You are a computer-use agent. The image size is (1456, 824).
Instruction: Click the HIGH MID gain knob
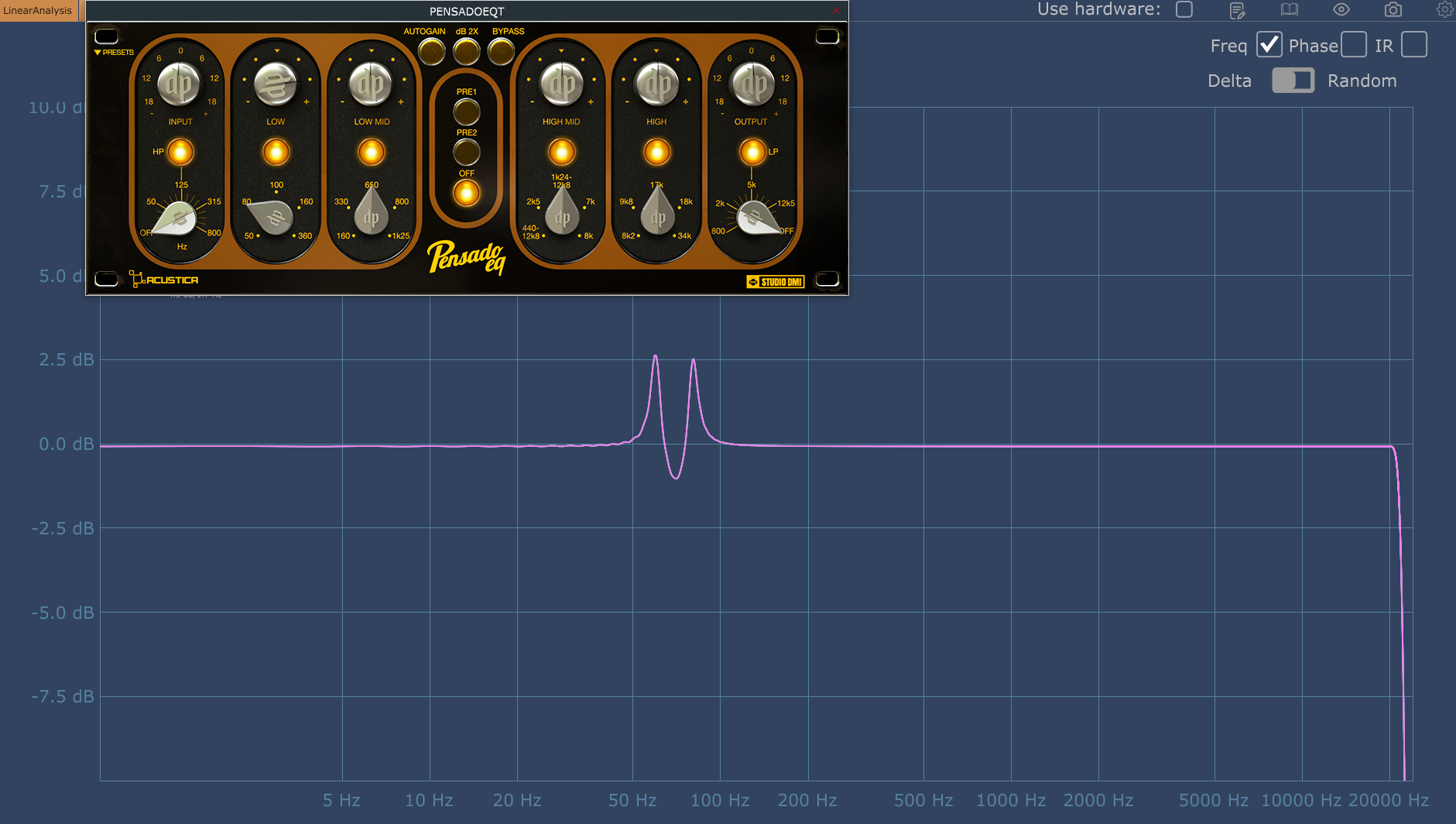point(561,85)
